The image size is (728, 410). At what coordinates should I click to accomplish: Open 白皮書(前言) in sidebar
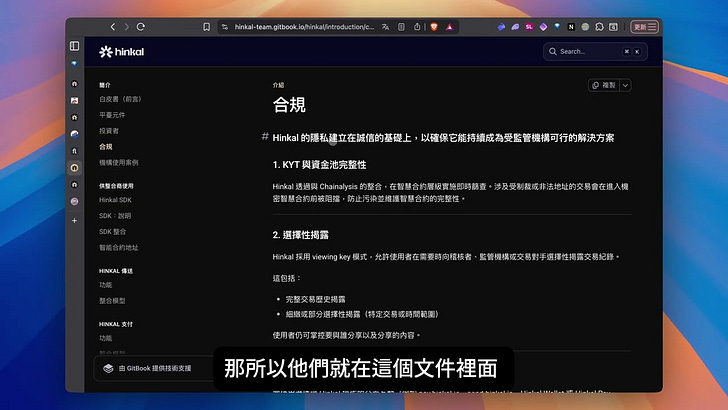coord(120,99)
